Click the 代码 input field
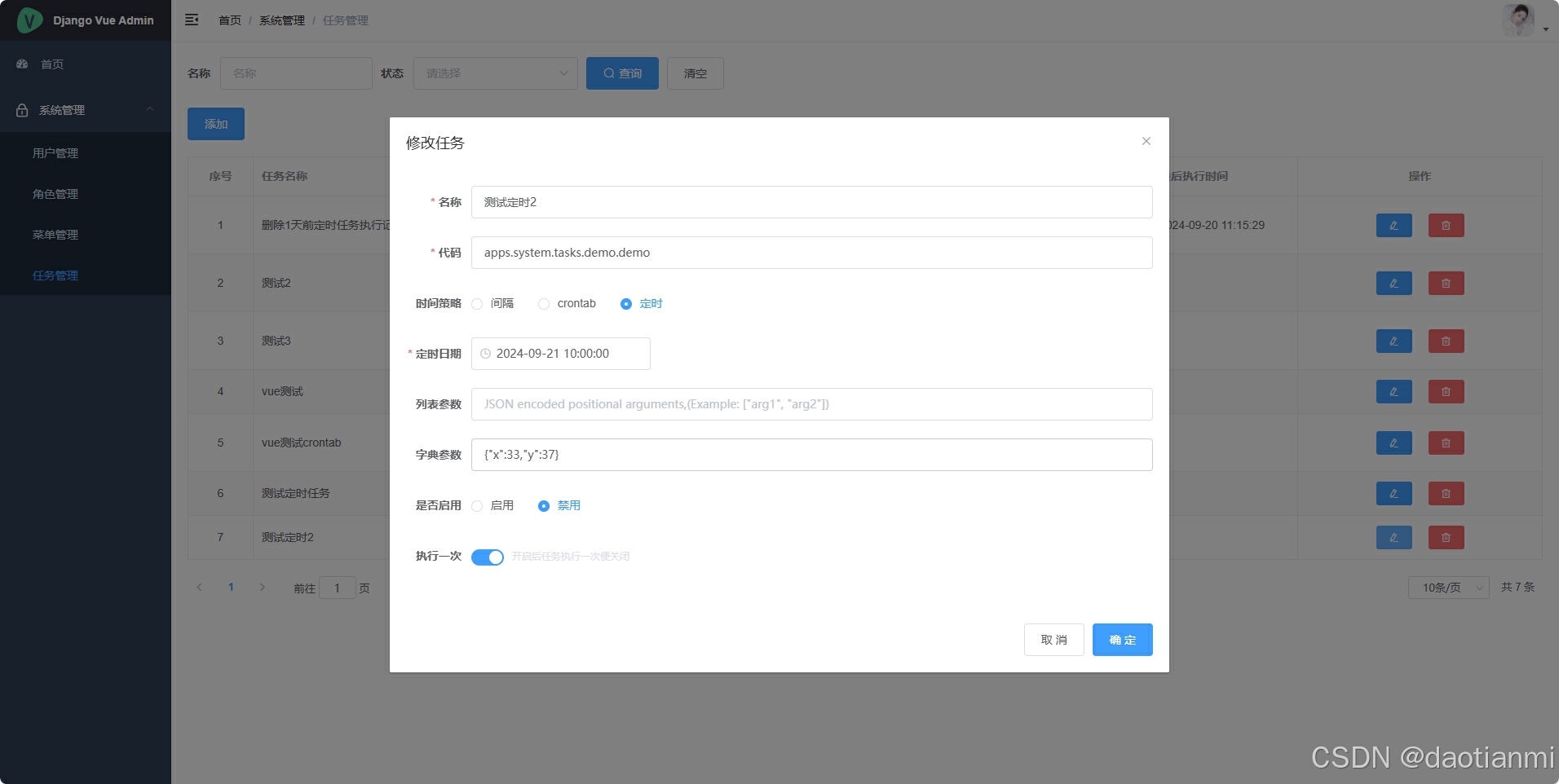The image size is (1559, 784). point(812,253)
